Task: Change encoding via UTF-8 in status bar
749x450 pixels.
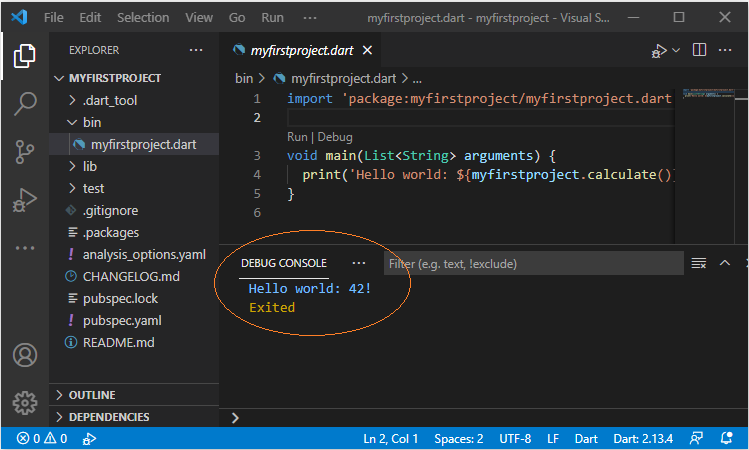Action: pos(515,439)
